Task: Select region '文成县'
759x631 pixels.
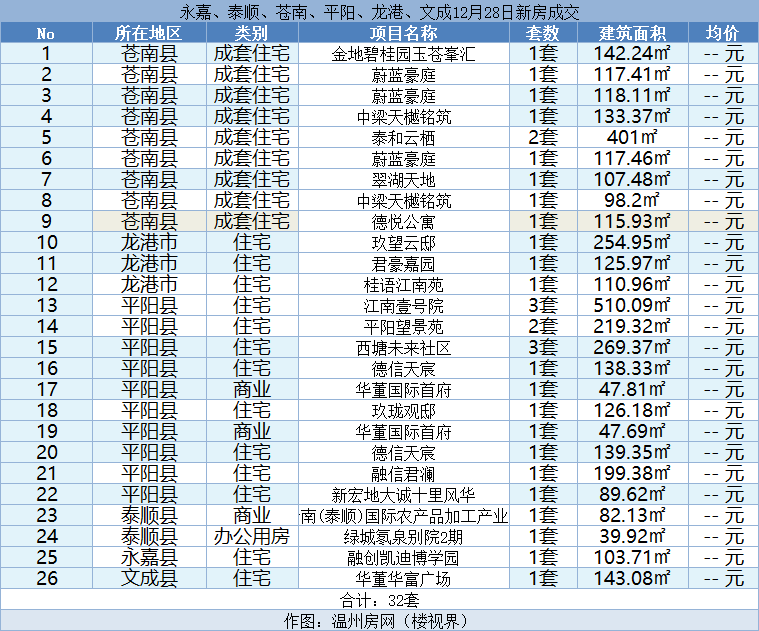Action: 149,578
